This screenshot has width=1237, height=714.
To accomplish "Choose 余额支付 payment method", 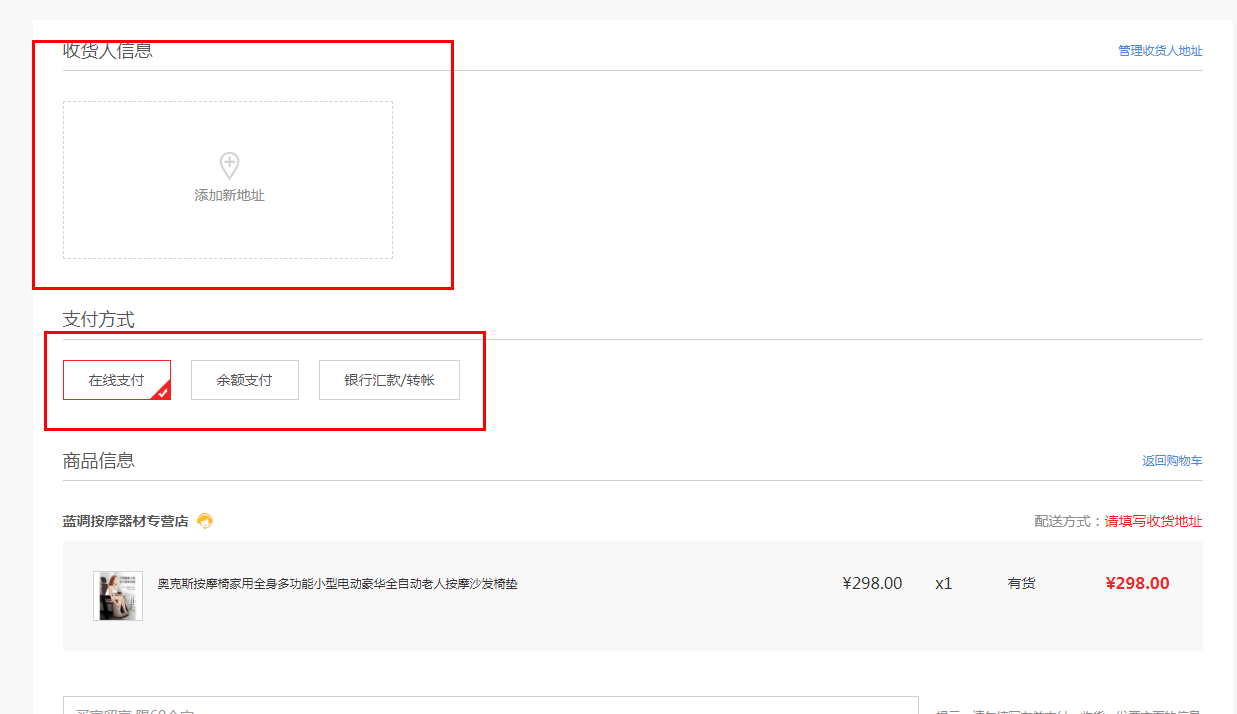I will point(245,380).
